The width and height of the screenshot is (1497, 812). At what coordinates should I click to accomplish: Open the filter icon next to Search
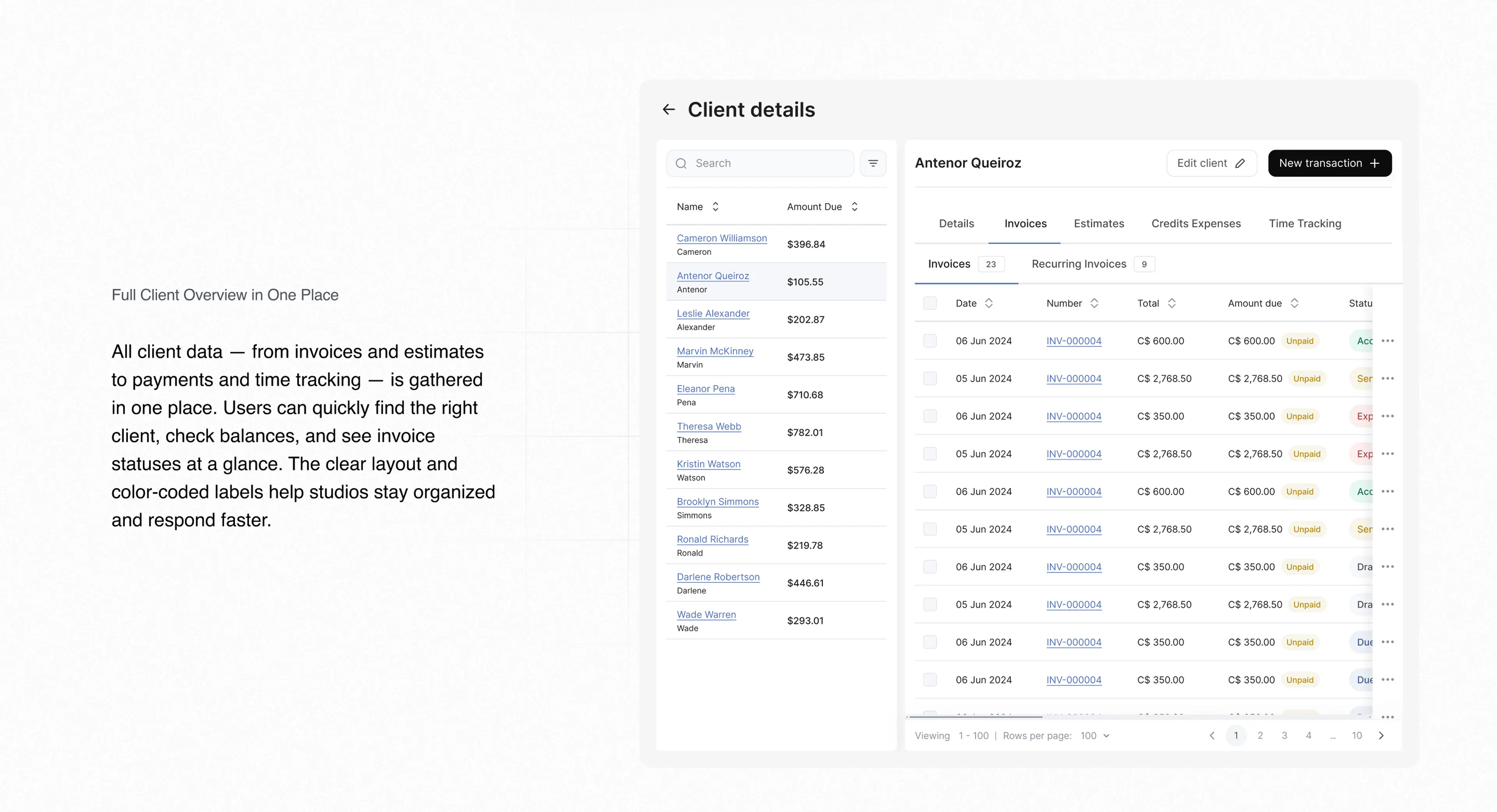pos(873,163)
